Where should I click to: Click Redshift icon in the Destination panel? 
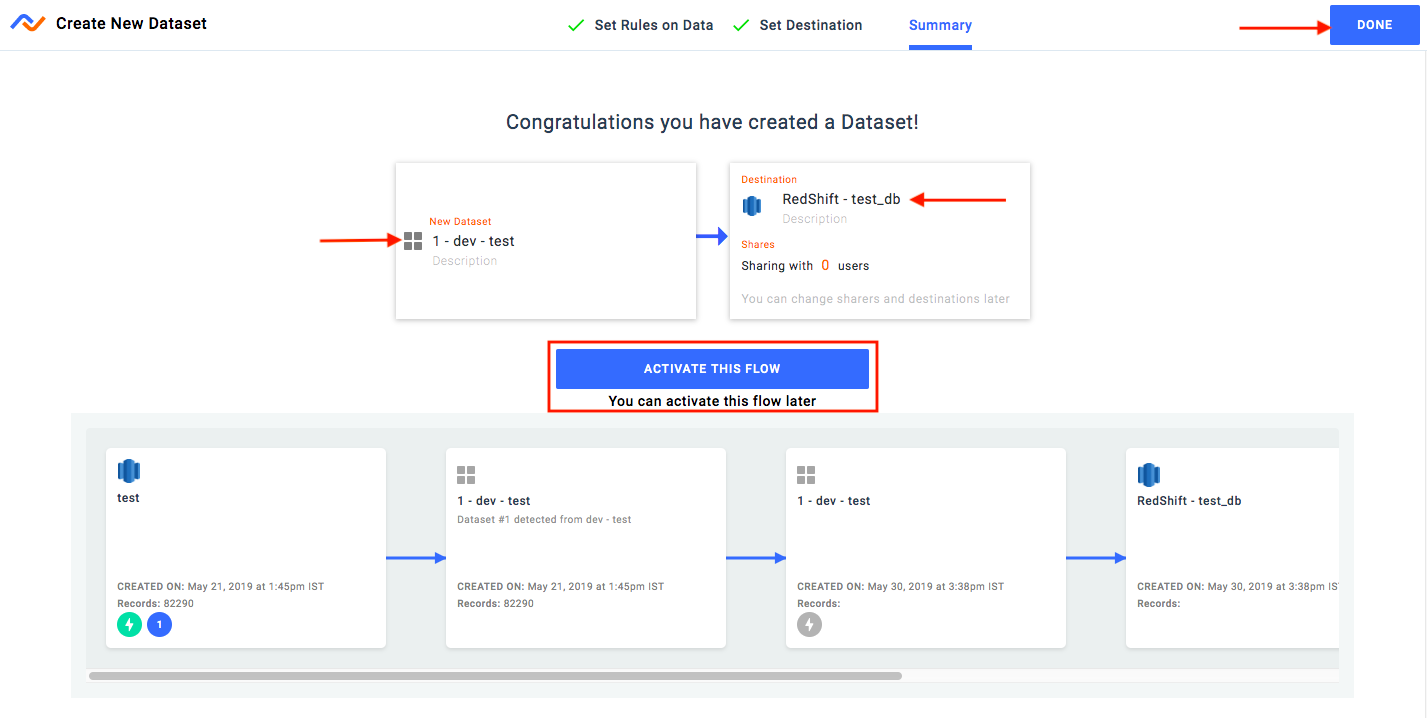pos(752,205)
